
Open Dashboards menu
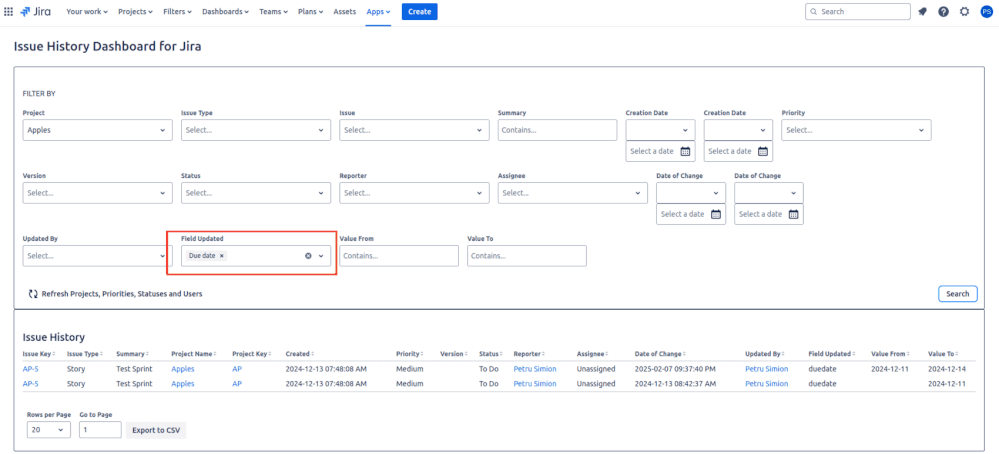click(x=226, y=11)
